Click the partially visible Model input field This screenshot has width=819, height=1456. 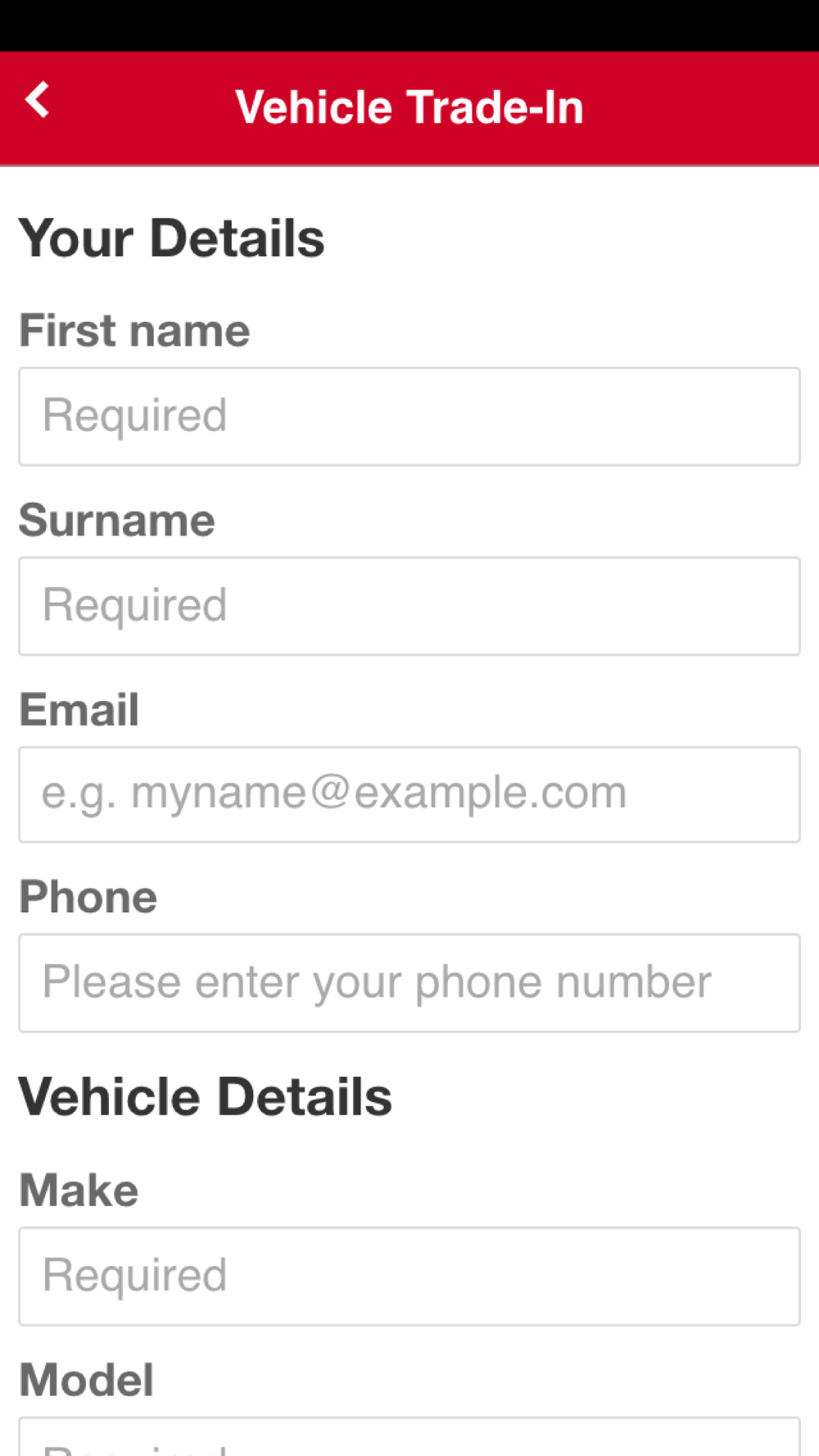click(x=409, y=1436)
